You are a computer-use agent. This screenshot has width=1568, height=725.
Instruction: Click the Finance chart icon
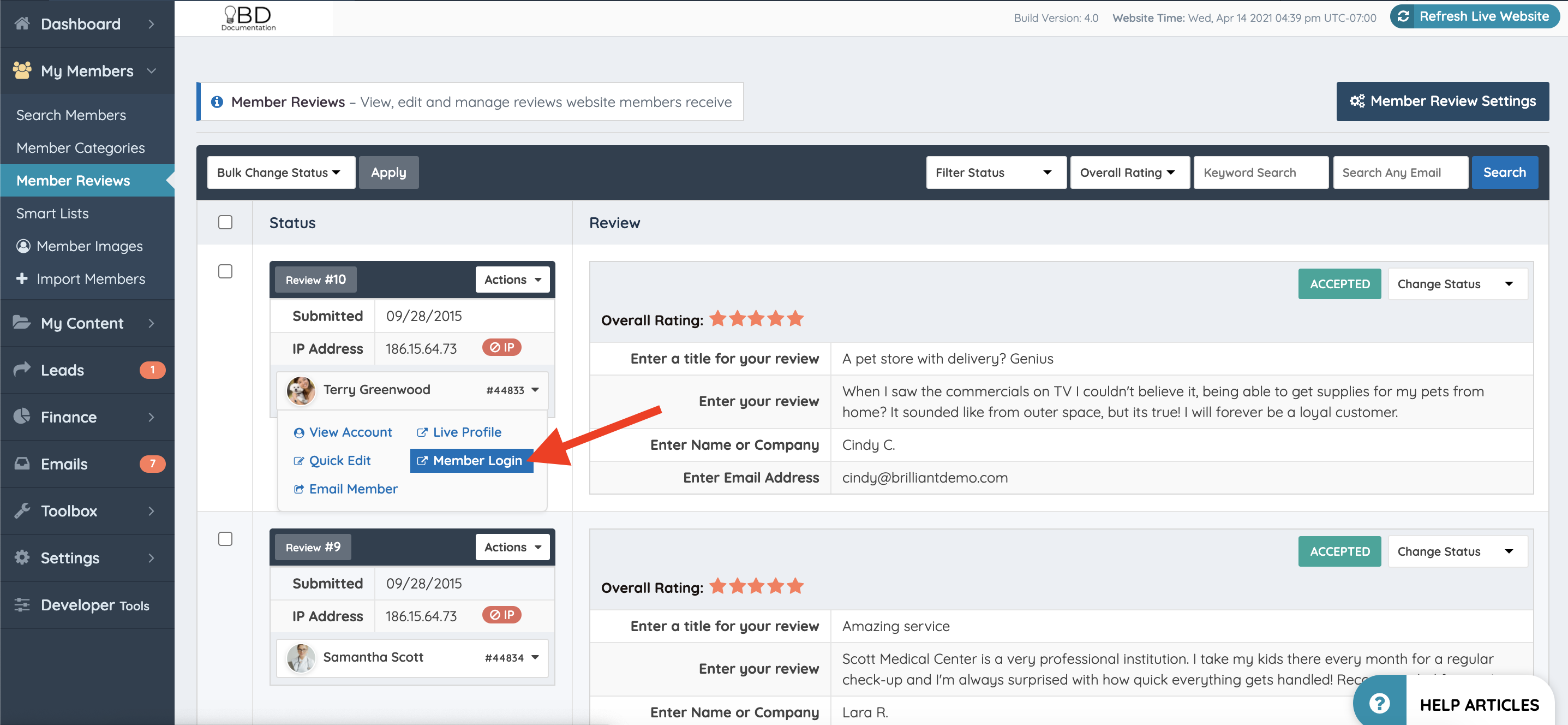pyautogui.click(x=21, y=417)
